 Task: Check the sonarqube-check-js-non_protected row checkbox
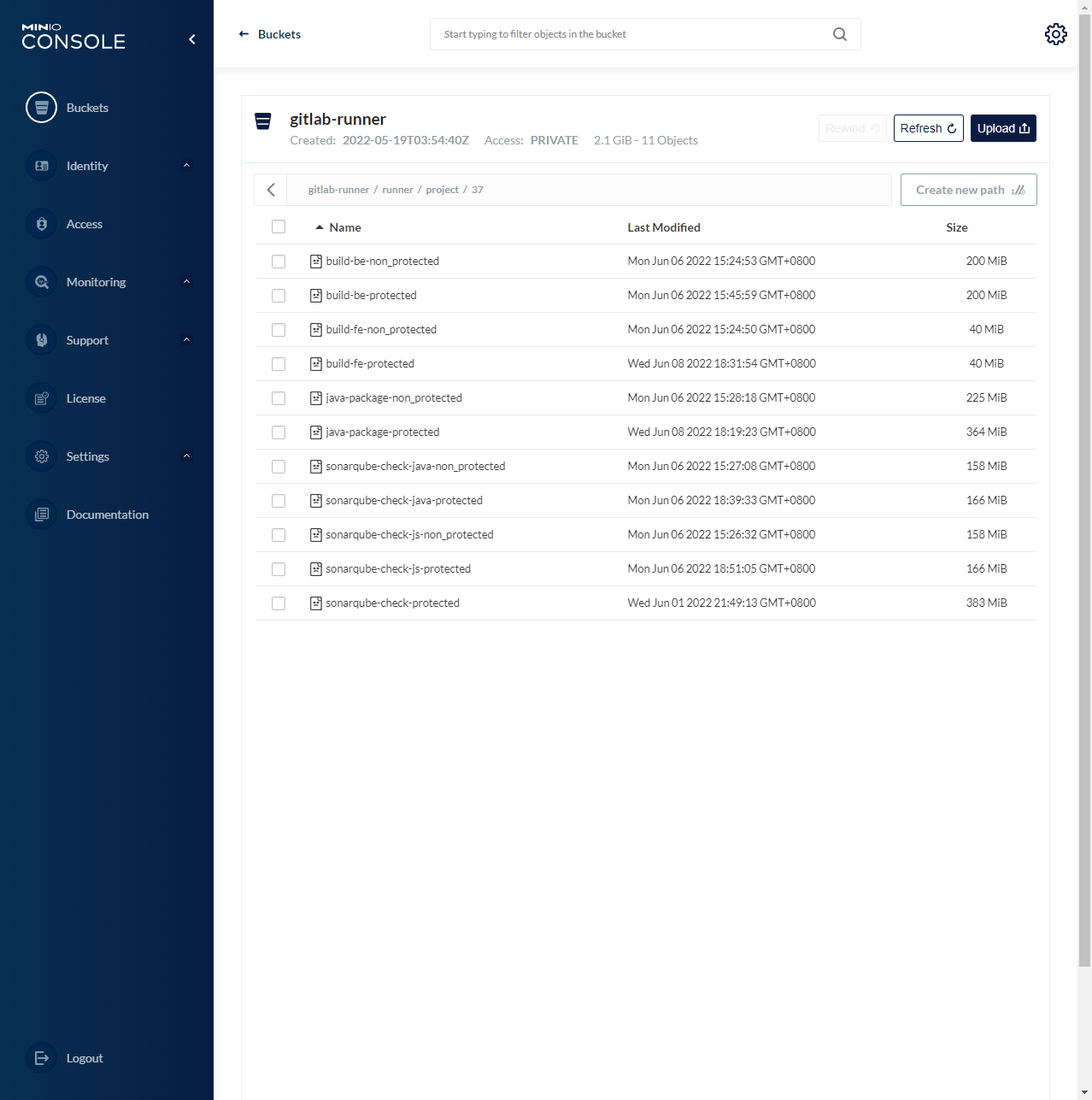point(279,535)
